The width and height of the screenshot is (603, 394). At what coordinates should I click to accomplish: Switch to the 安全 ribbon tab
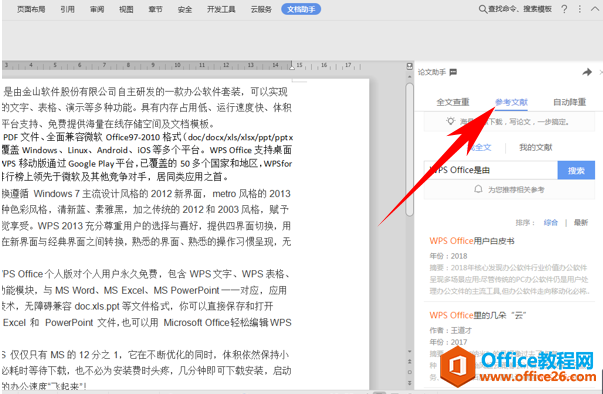tap(185, 9)
